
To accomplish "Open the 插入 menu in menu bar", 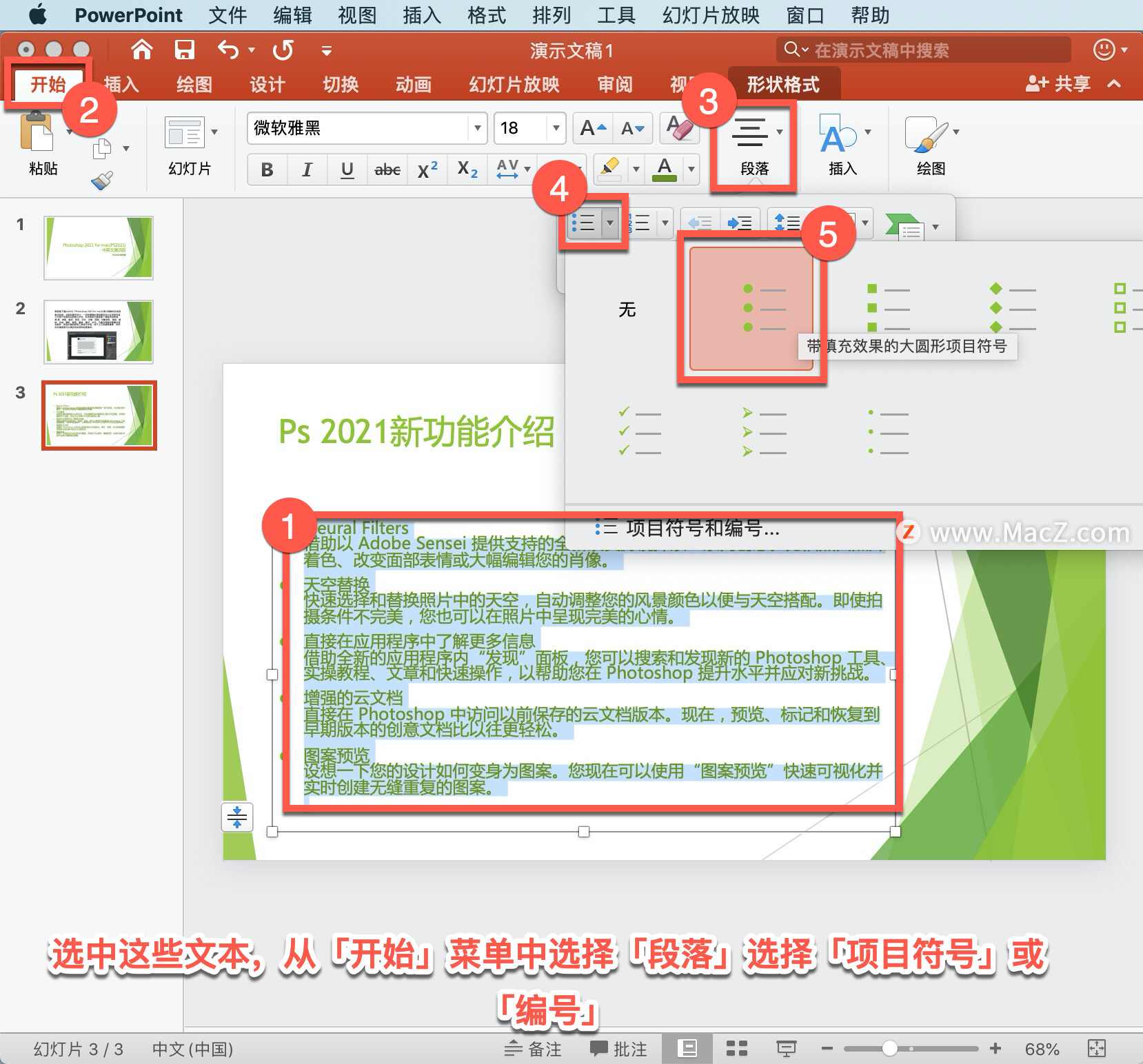I will [x=422, y=14].
